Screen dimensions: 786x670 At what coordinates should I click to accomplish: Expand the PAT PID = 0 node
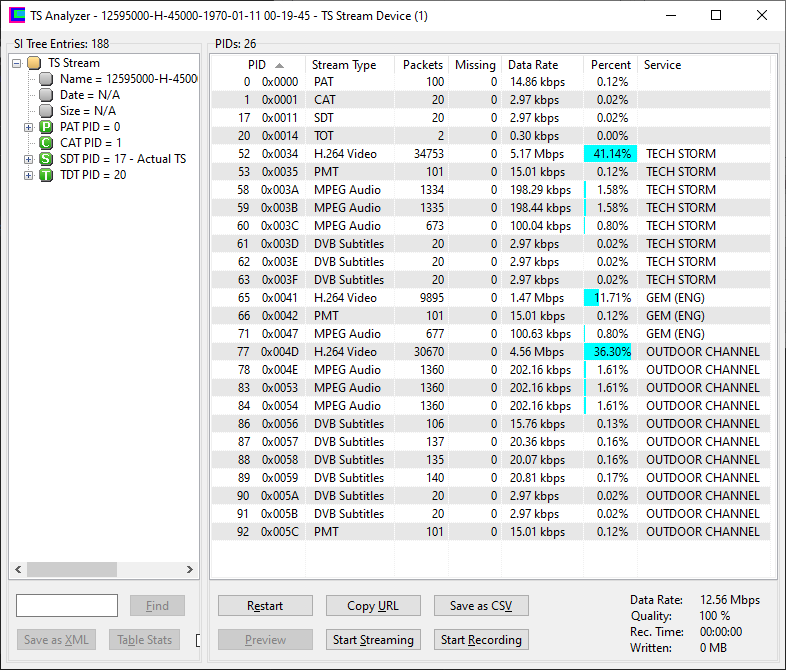(29, 127)
